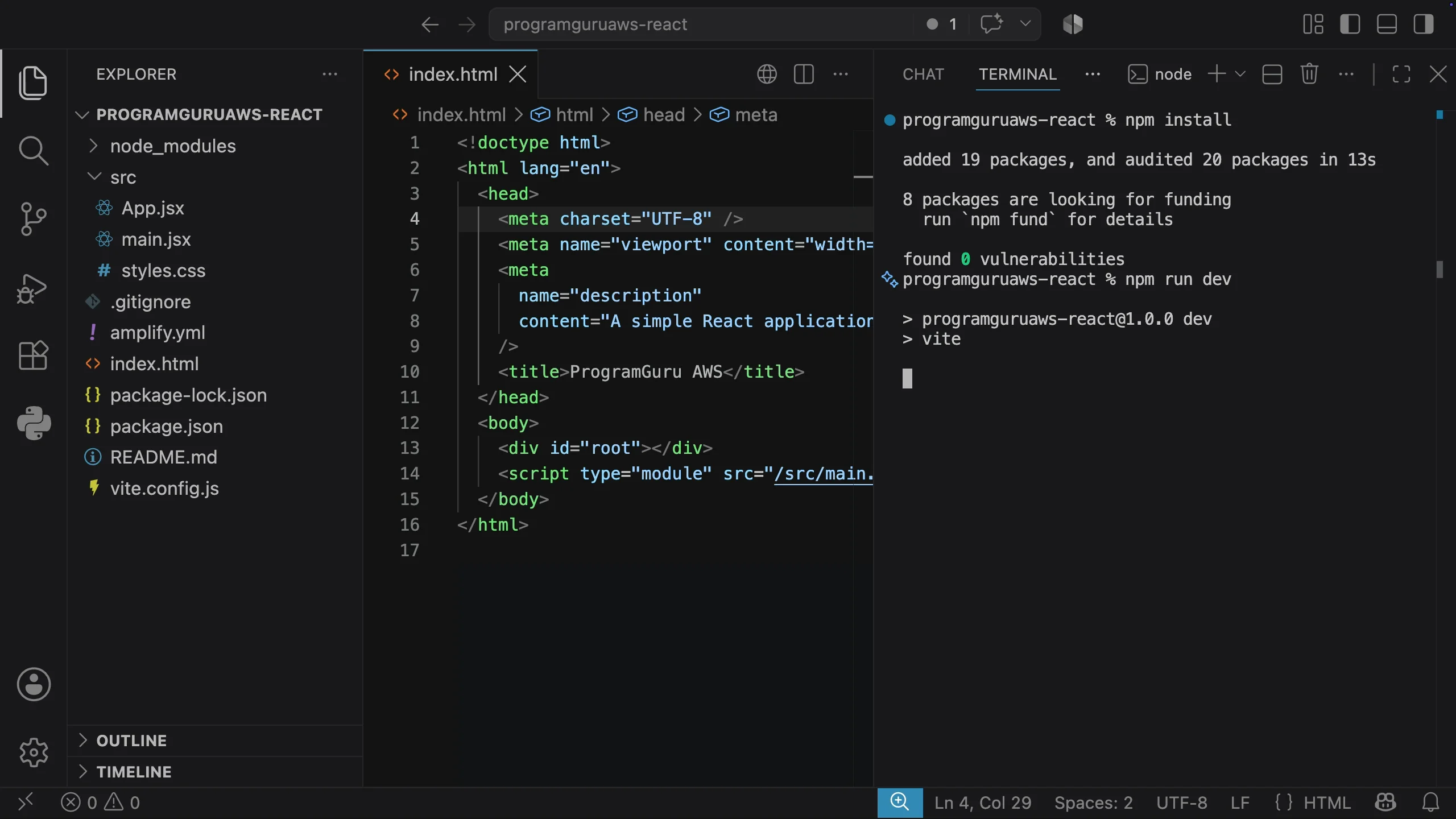Go back with the left arrow

click(430, 24)
